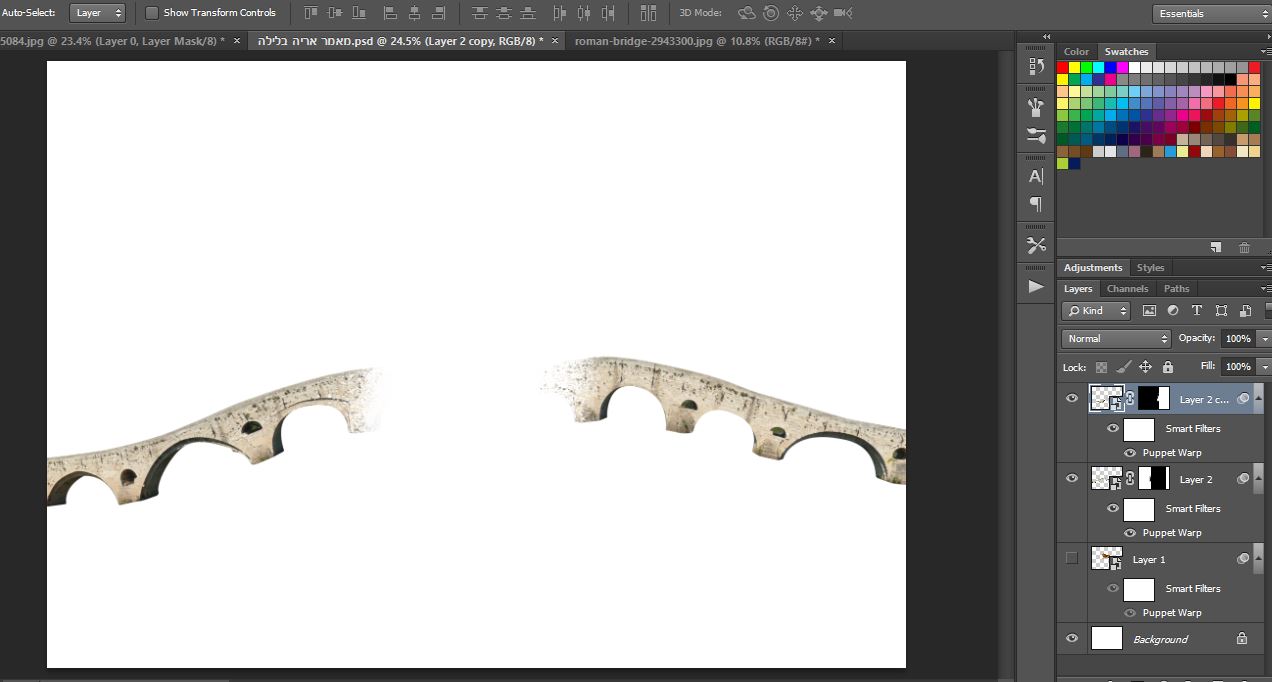The width and height of the screenshot is (1272, 682).
Task: Click the delete swatch trash icon
Action: pyautogui.click(x=1244, y=247)
